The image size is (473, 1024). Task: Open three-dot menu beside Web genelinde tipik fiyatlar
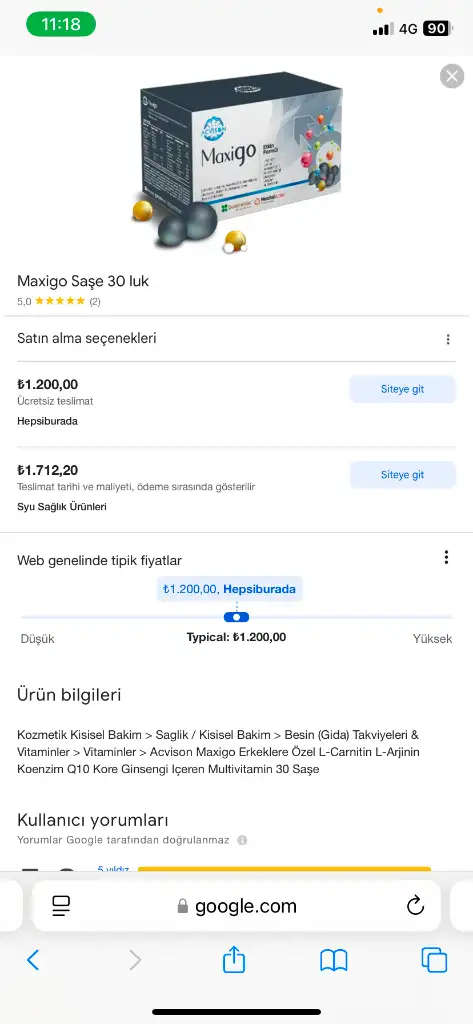(446, 557)
